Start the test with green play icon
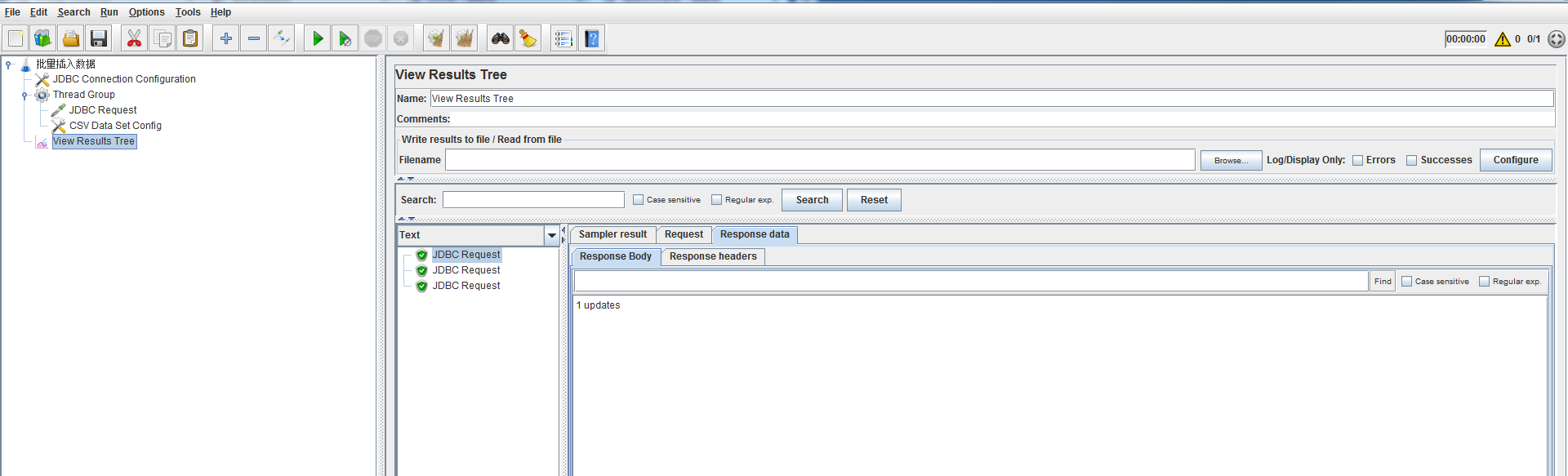 pos(318,38)
